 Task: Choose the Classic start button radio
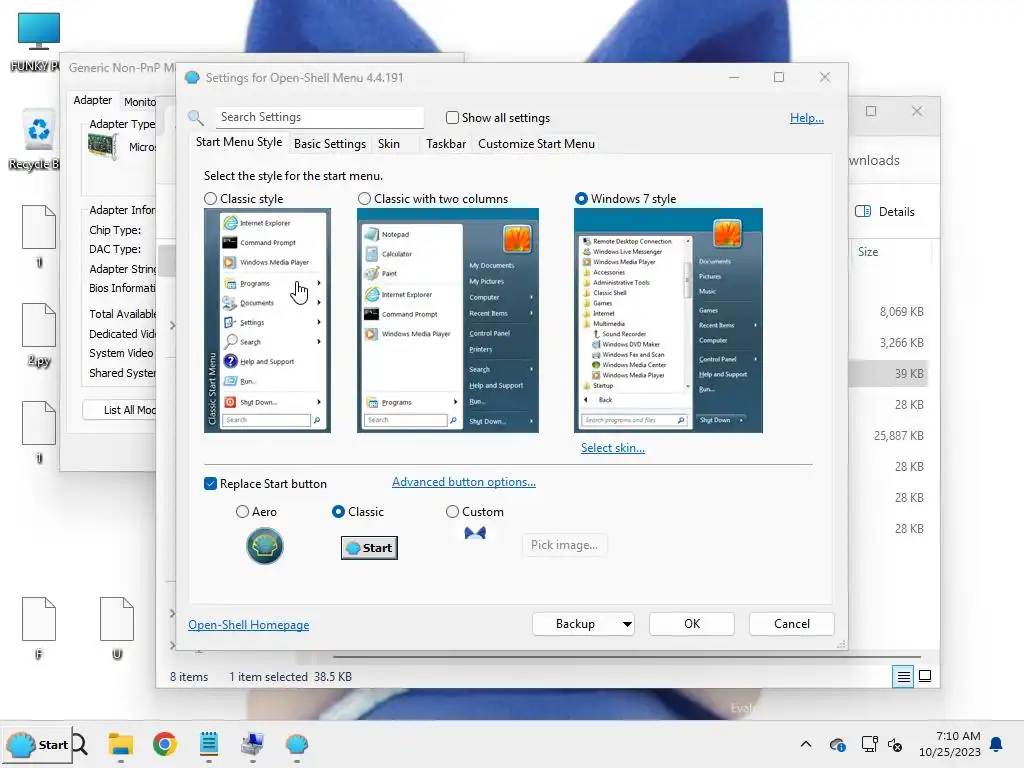(338, 511)
